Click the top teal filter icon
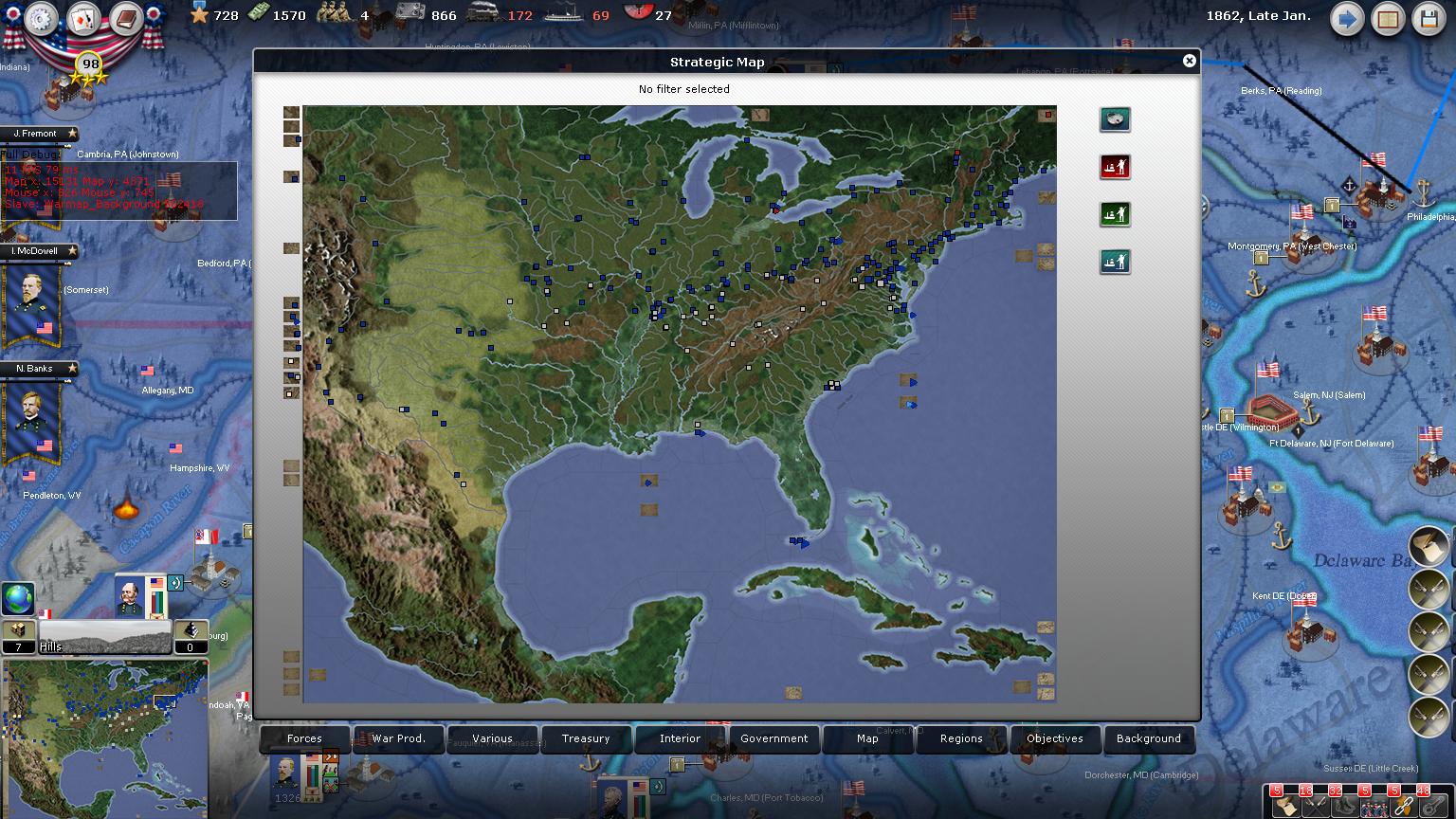The image size is (1456, 819). point(1115,119)
